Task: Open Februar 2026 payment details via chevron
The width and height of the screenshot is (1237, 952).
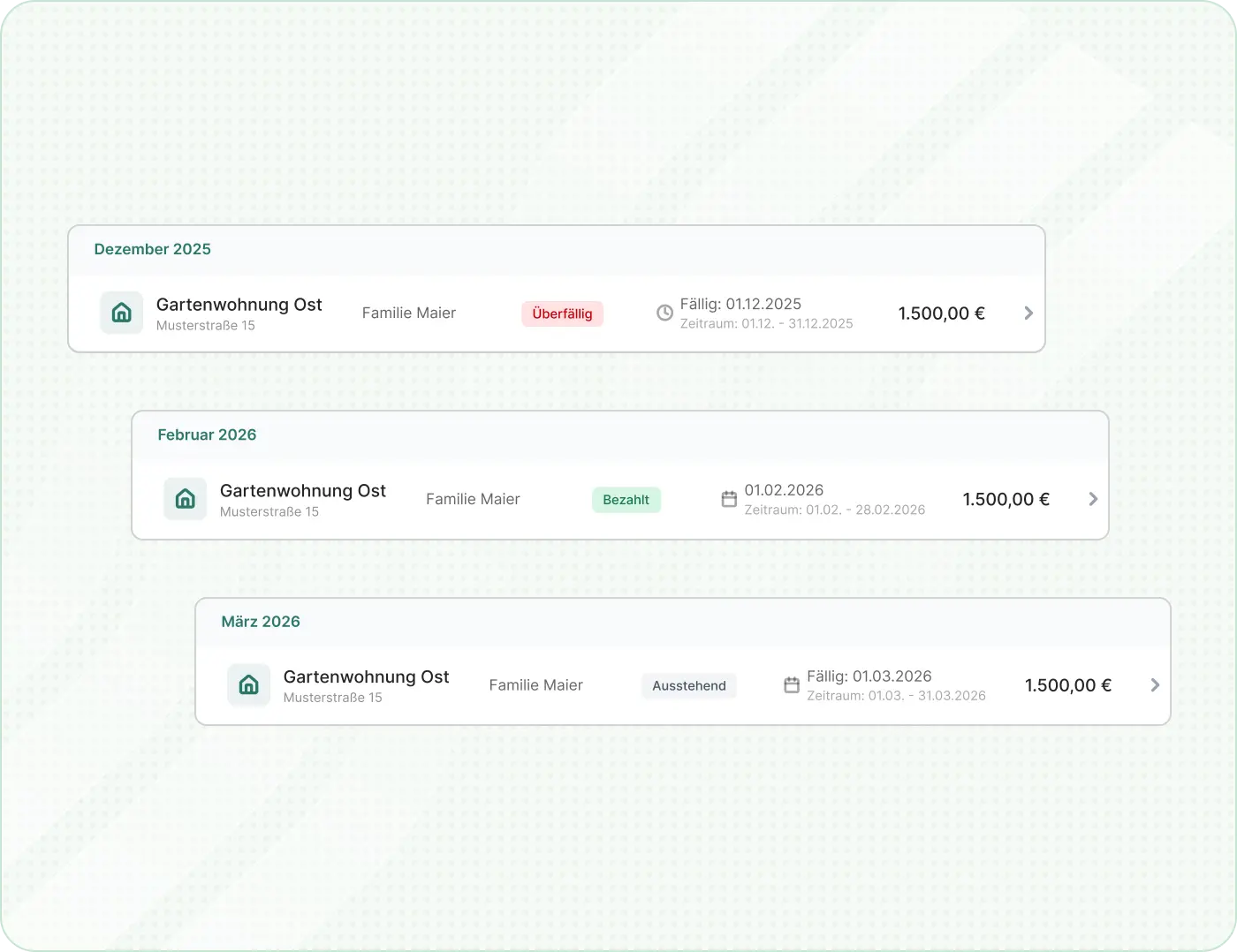Action: (x=1092, y=499)
